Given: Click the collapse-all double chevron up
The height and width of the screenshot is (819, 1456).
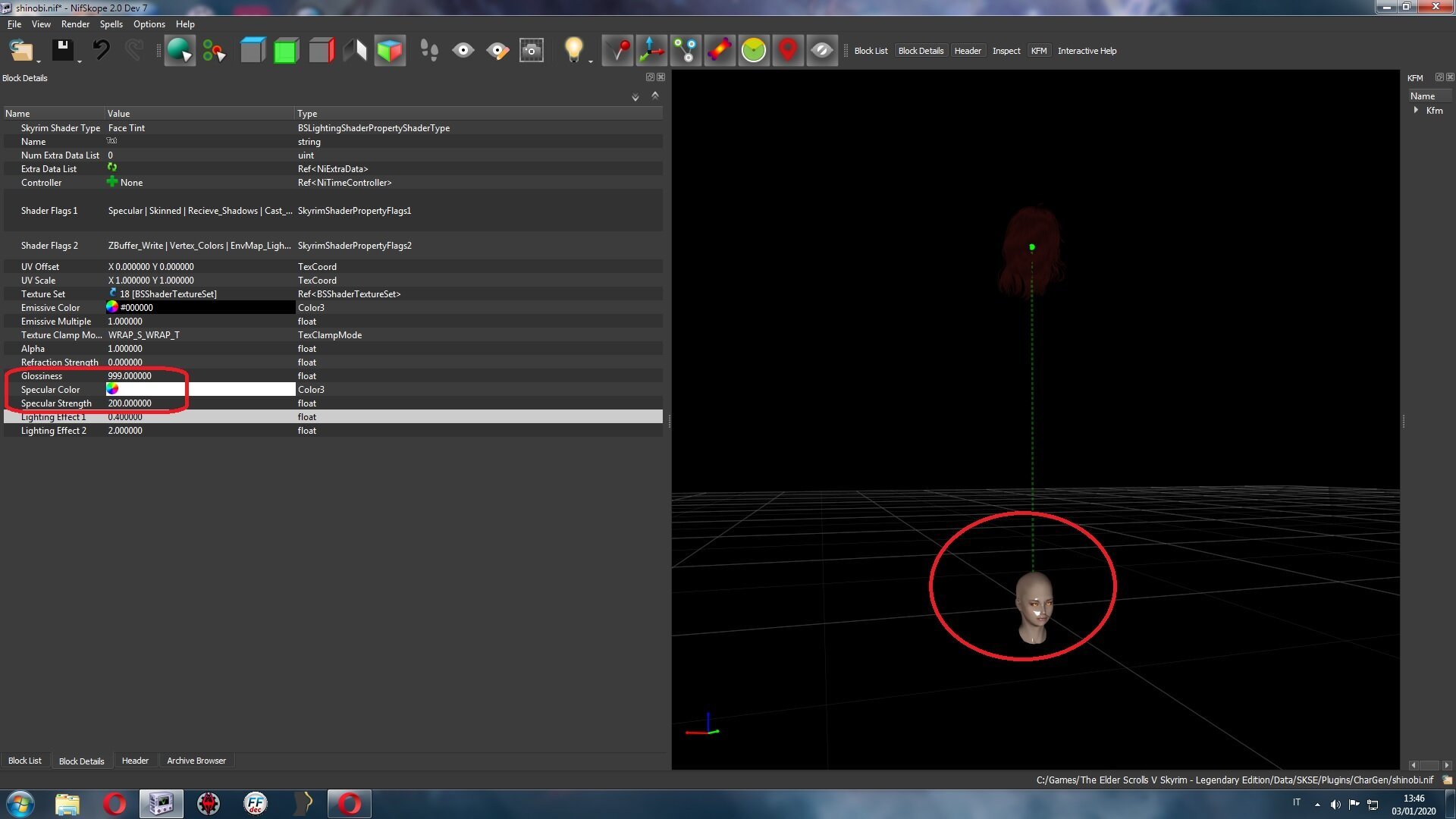Looking at the screenshot, I should click(x=655, y=96).
